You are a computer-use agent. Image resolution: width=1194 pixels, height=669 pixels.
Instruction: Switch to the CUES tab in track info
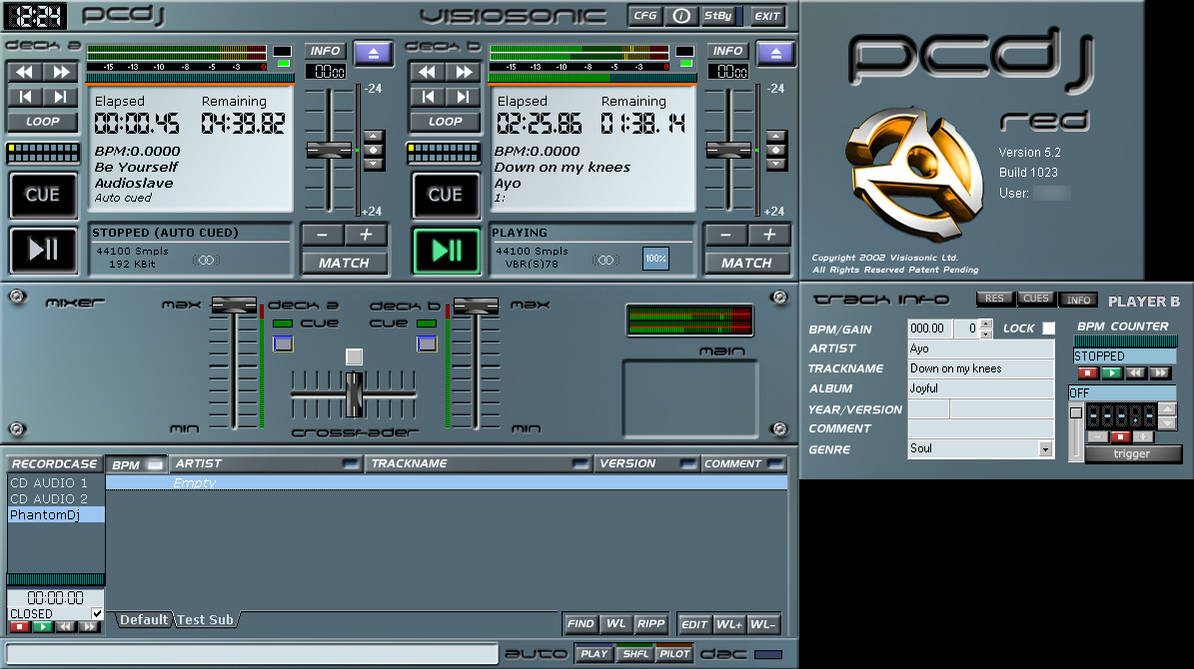pos(1036,299)
